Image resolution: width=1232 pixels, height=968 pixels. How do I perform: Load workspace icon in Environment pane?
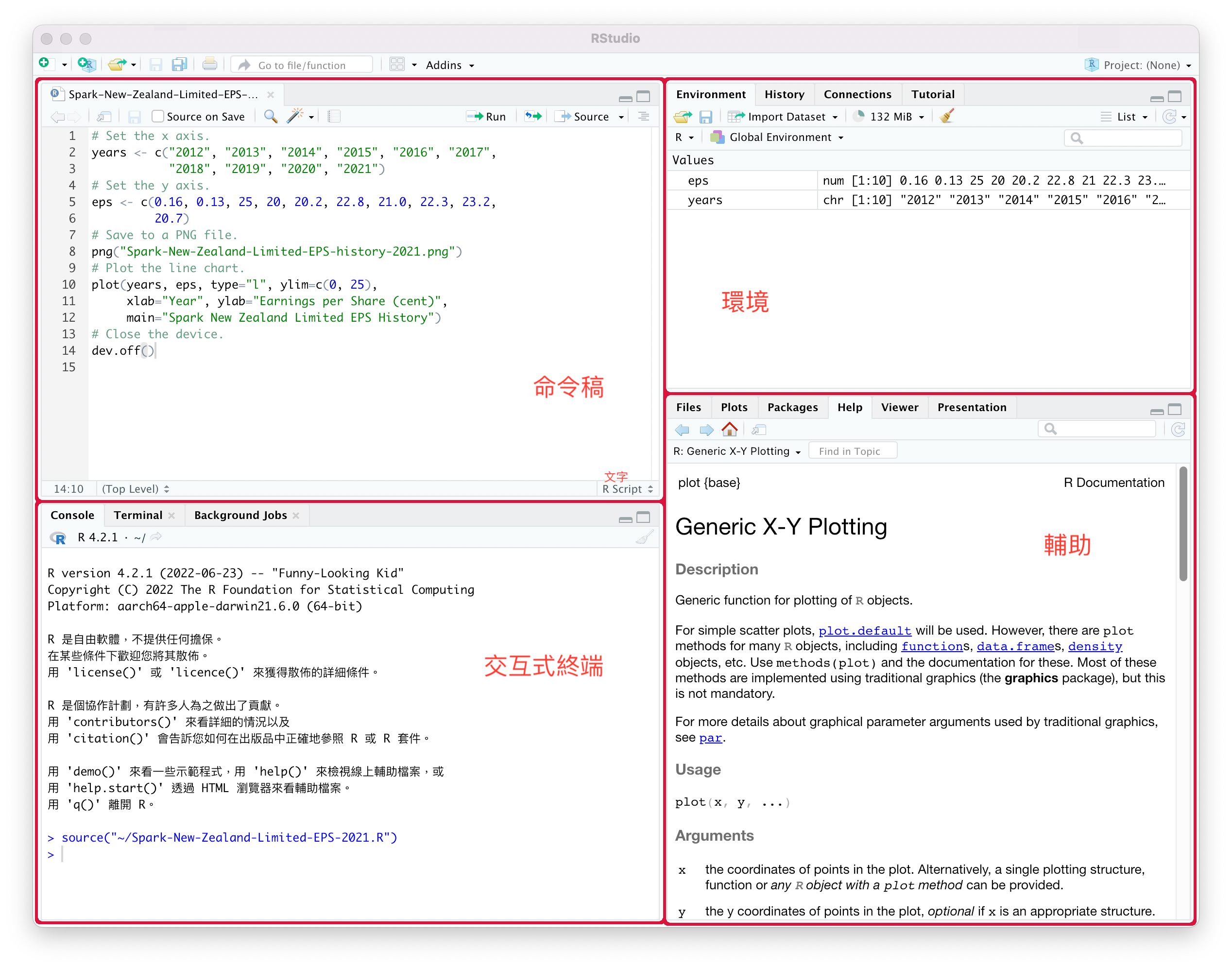click(x=683, y=117)
